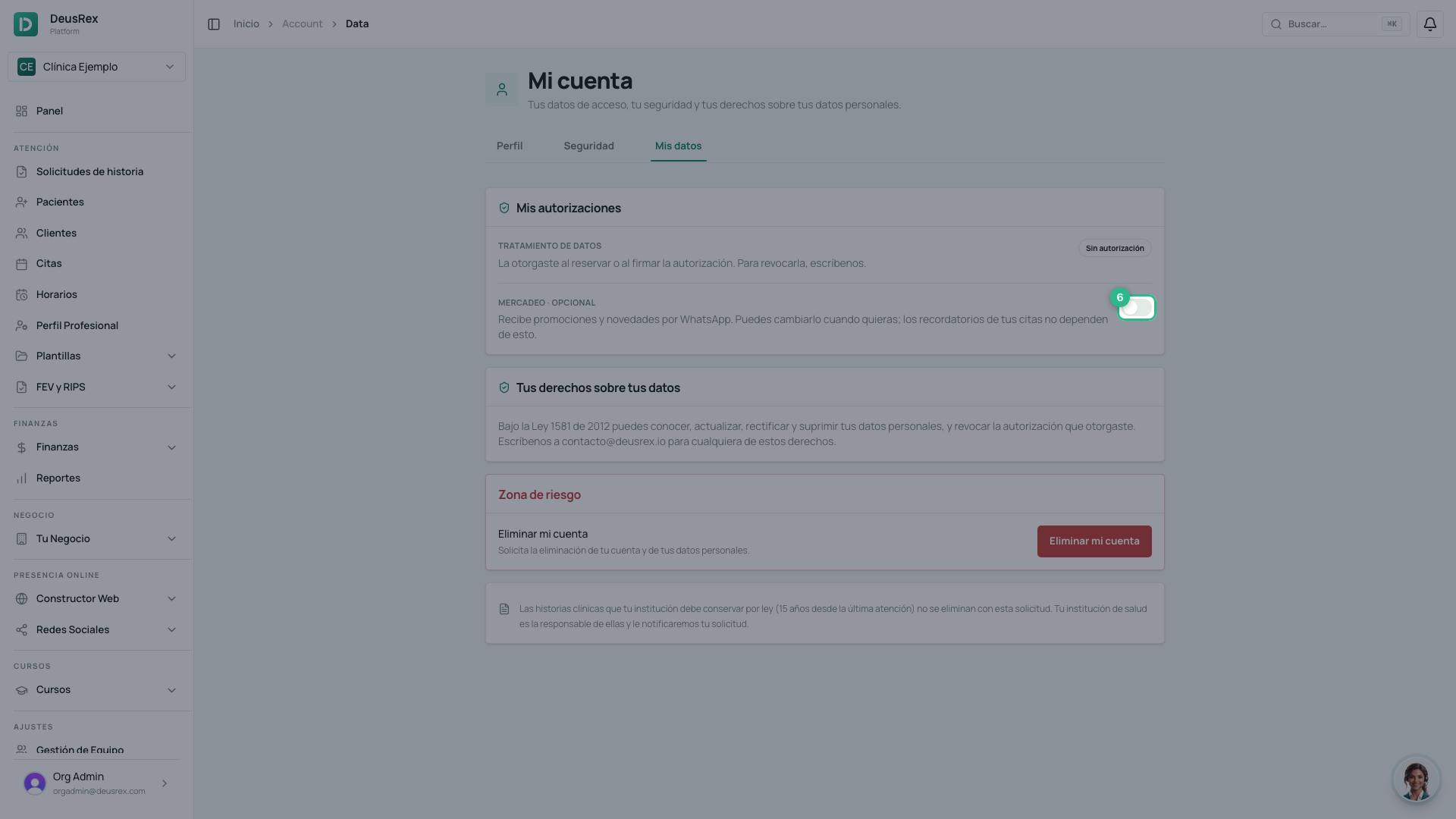Click the Solicitudes de historia icon
The height and width of the screenshot is (819, 1456).
(x=21, y=172)
